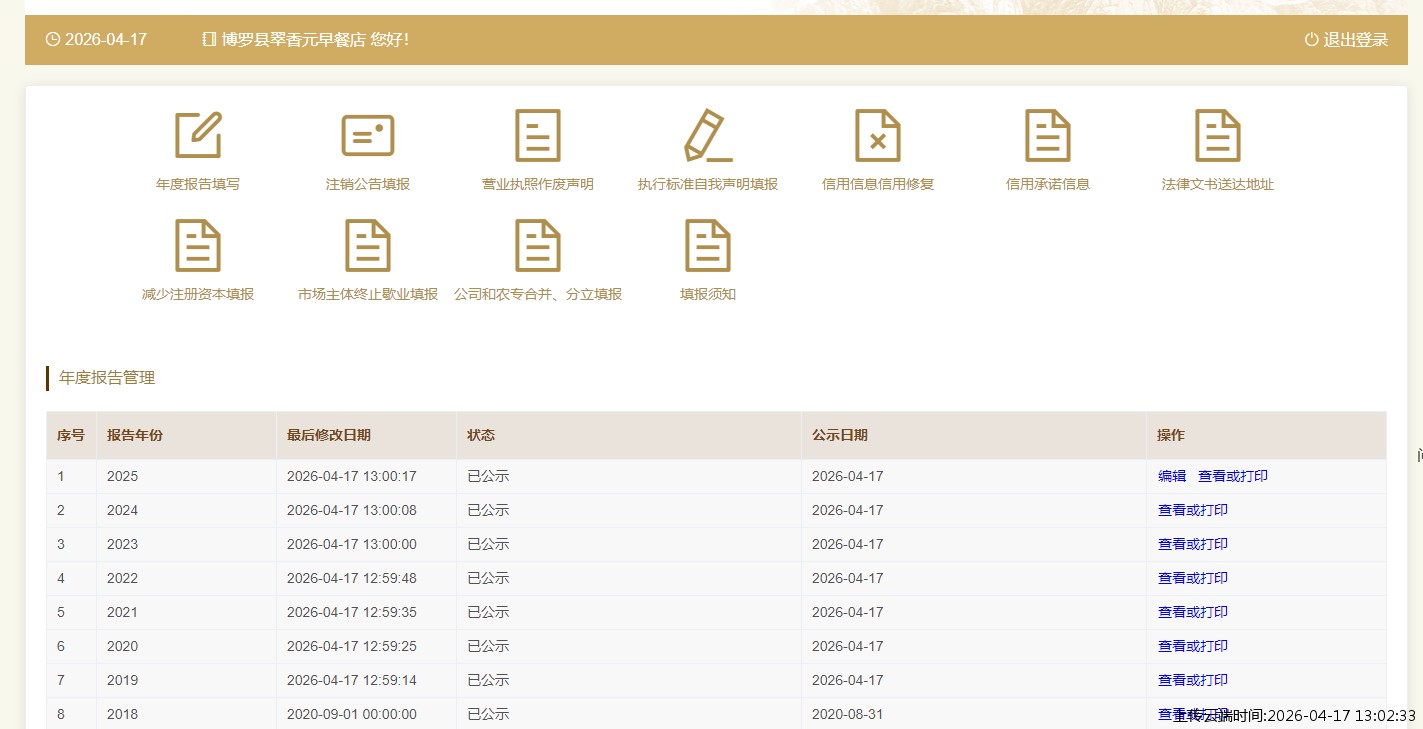Viewport: 1423px width, 729px height.
Task: Open 查看或打印 for the 2022 report
Action: click(x=1193, y=578)
